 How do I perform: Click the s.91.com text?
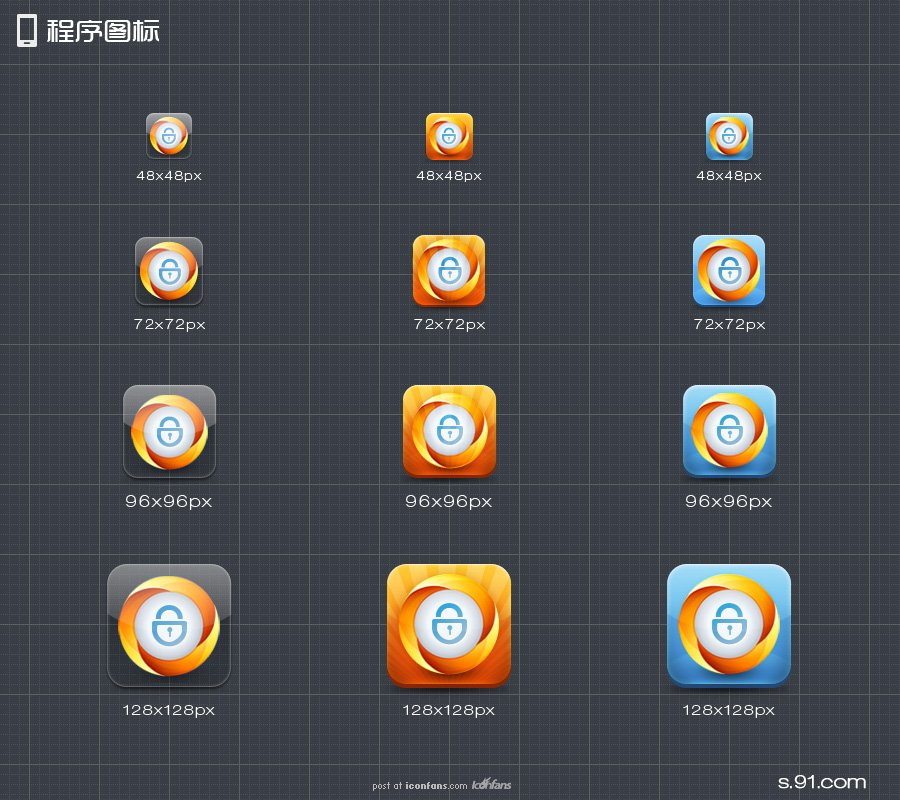click(x=821, y=782)
